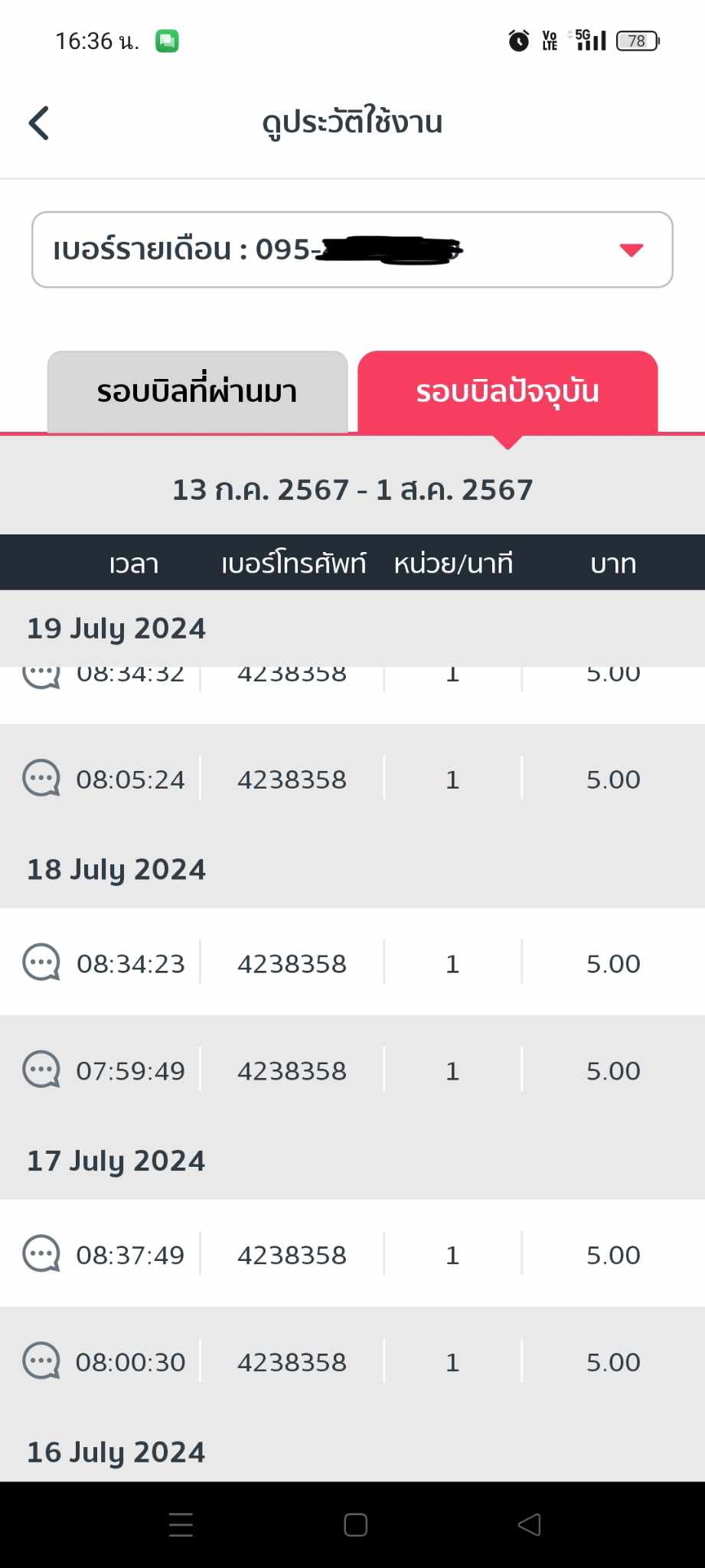This screenshot has height=1568, width=705.
Task: Tap SMS icon beside 08:05:24 entry
Action: click(x=41, y=779)
